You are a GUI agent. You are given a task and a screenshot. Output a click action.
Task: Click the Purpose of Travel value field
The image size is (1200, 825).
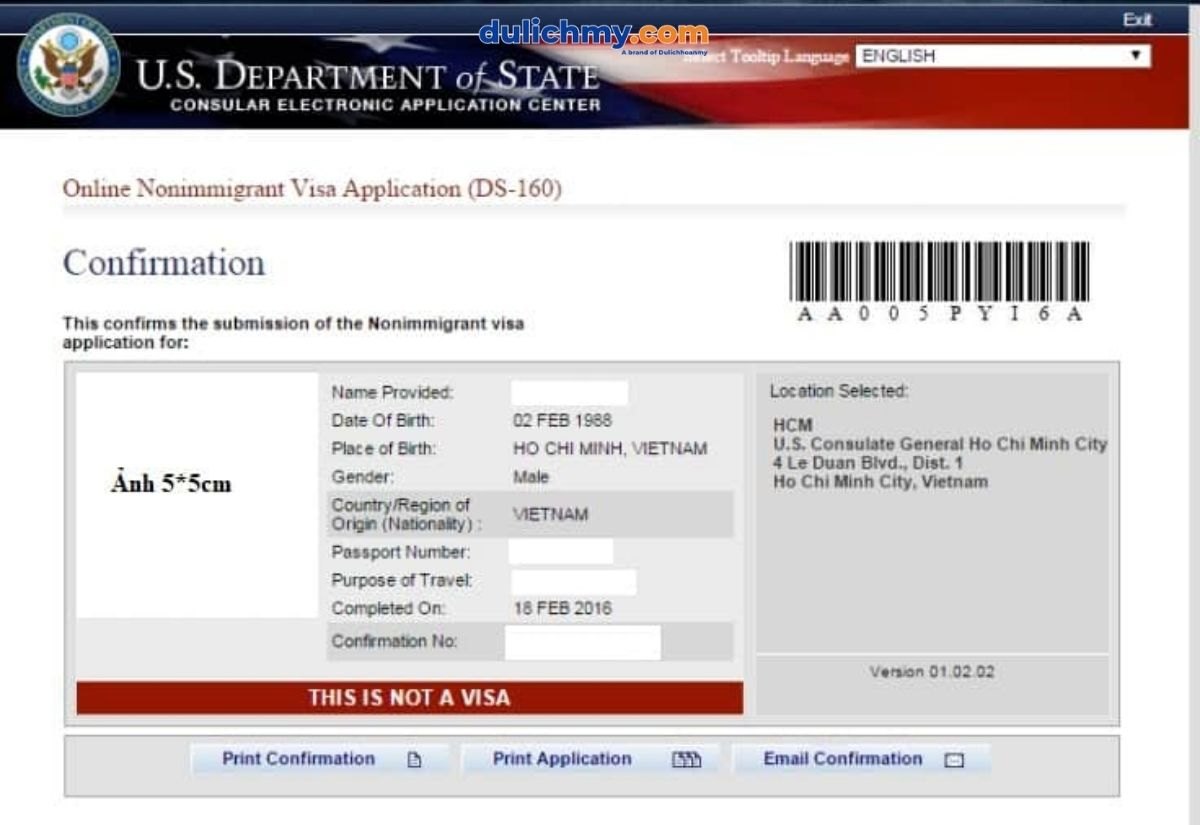(573, 581)
